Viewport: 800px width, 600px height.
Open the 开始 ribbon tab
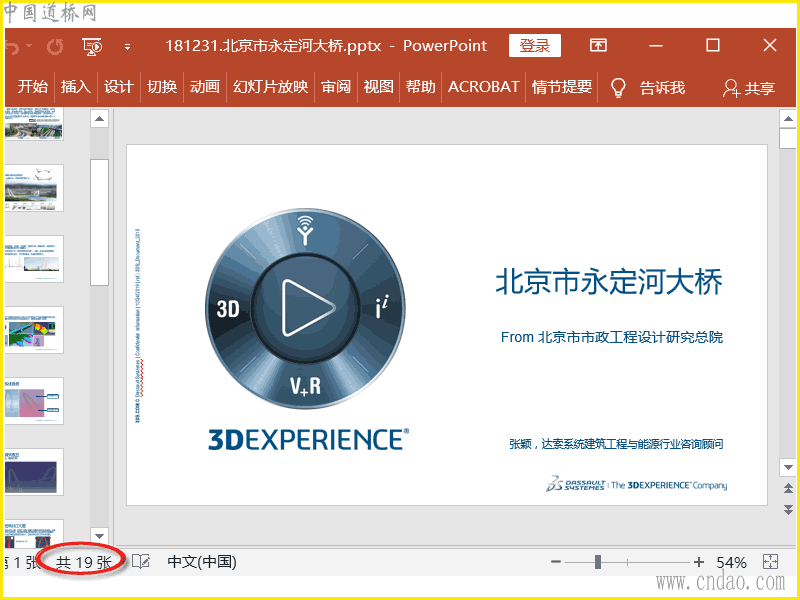tap(33, 87)
